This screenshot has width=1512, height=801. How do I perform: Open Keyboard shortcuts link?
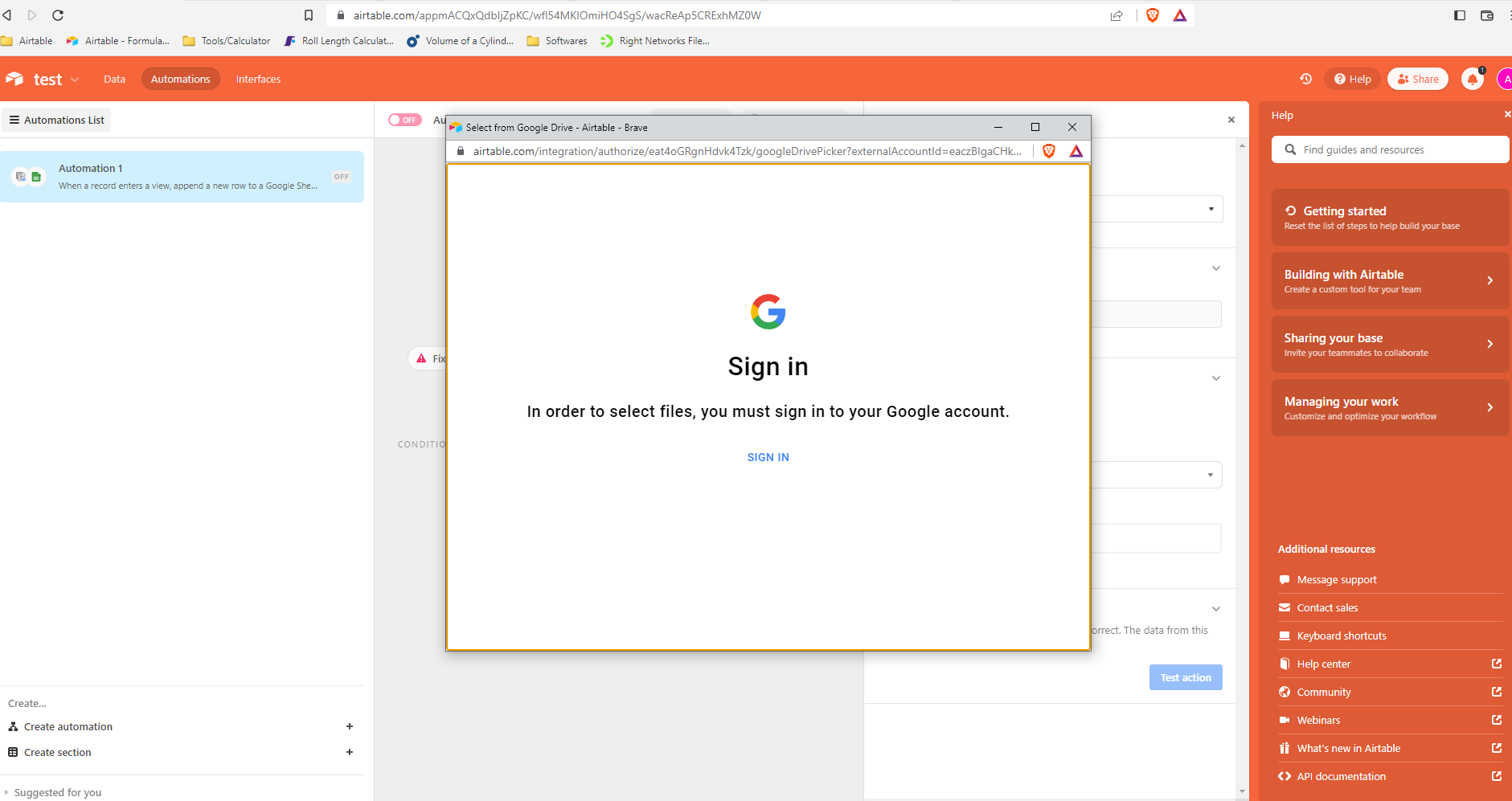tap(1342, 635)
